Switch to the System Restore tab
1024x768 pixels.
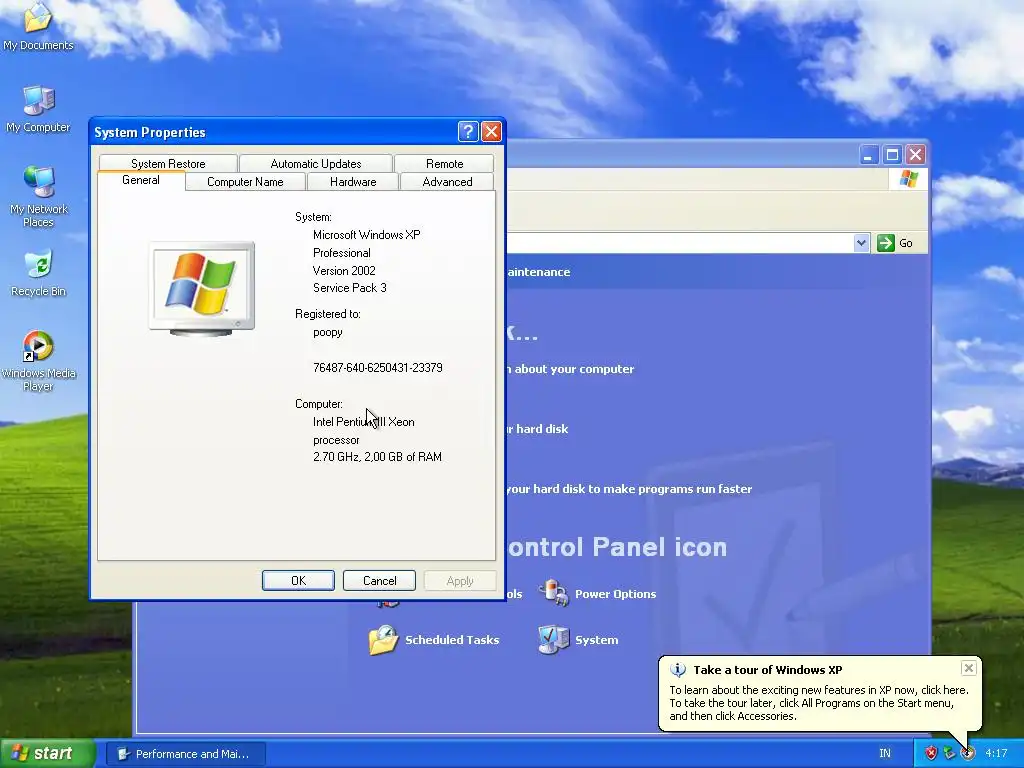click(168, 163)
